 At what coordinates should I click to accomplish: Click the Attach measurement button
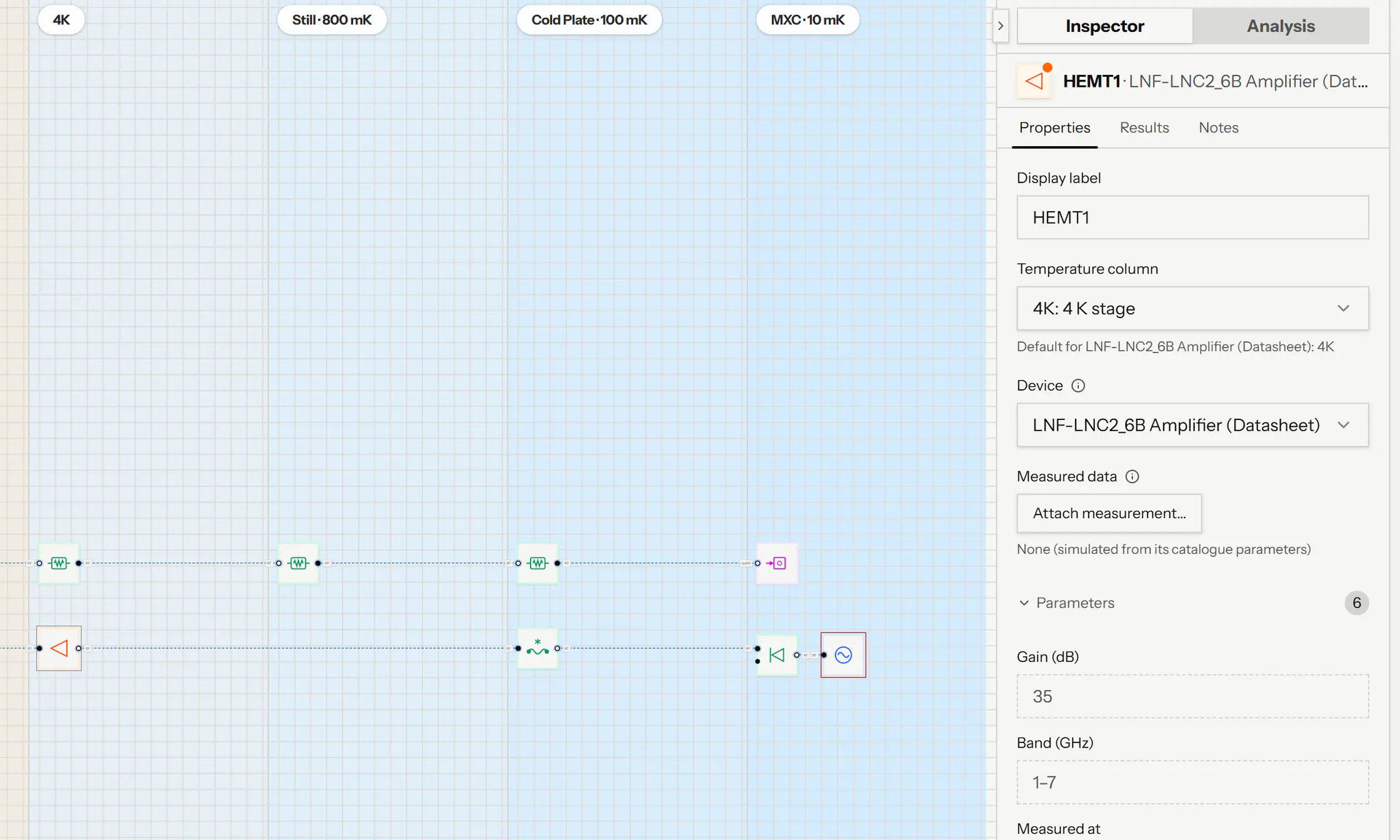point(1109,513)
